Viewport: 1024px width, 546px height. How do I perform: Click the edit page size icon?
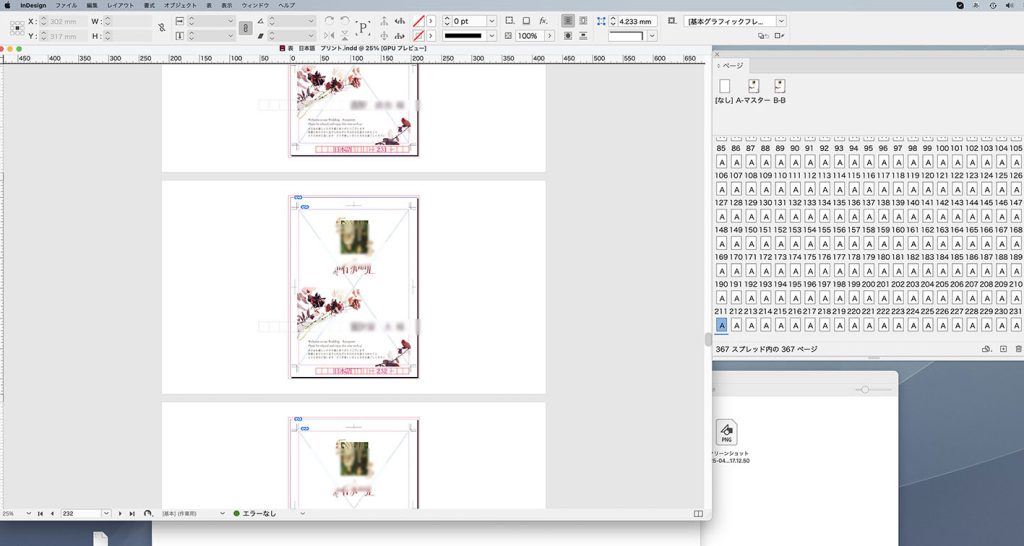point(987,349)
